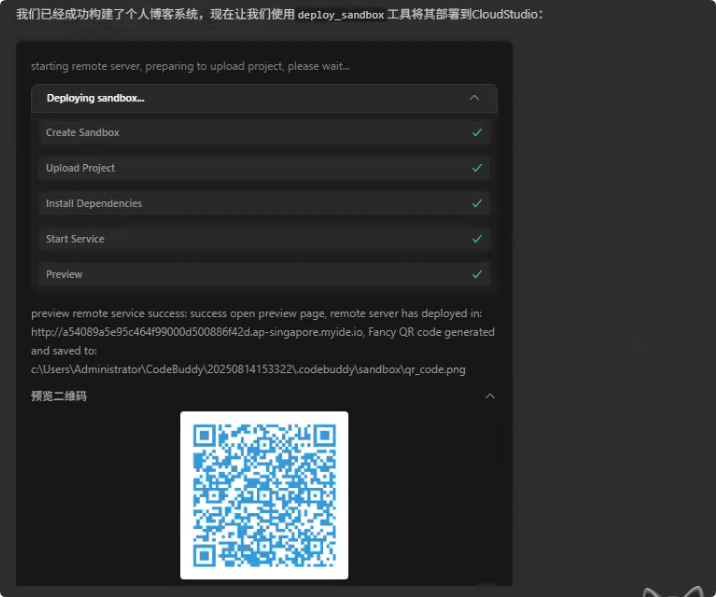Collapse the Deploying sandbox panel chevron
716x597 pixels.
pyautogui.click(x=474, y=98)
